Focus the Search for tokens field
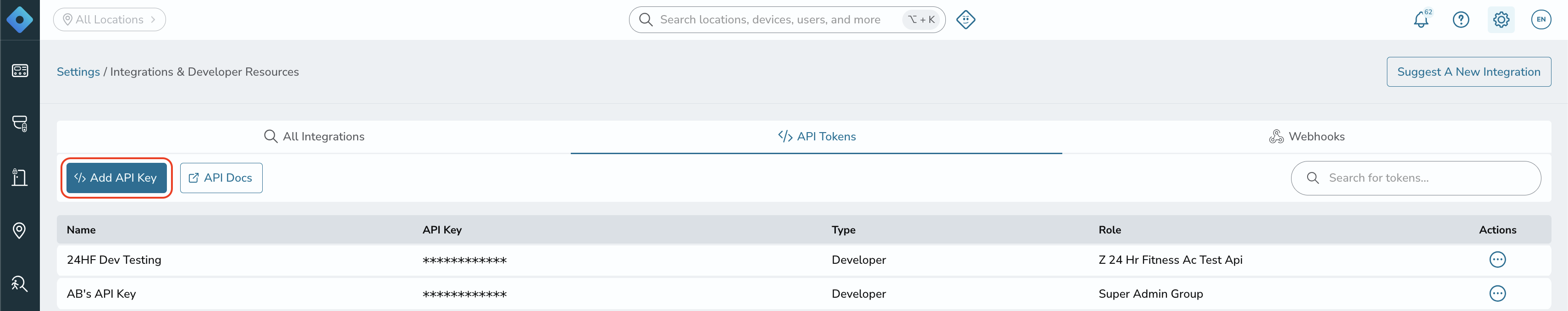This screenshot has width=1568, height=311. coord(1416,178)
